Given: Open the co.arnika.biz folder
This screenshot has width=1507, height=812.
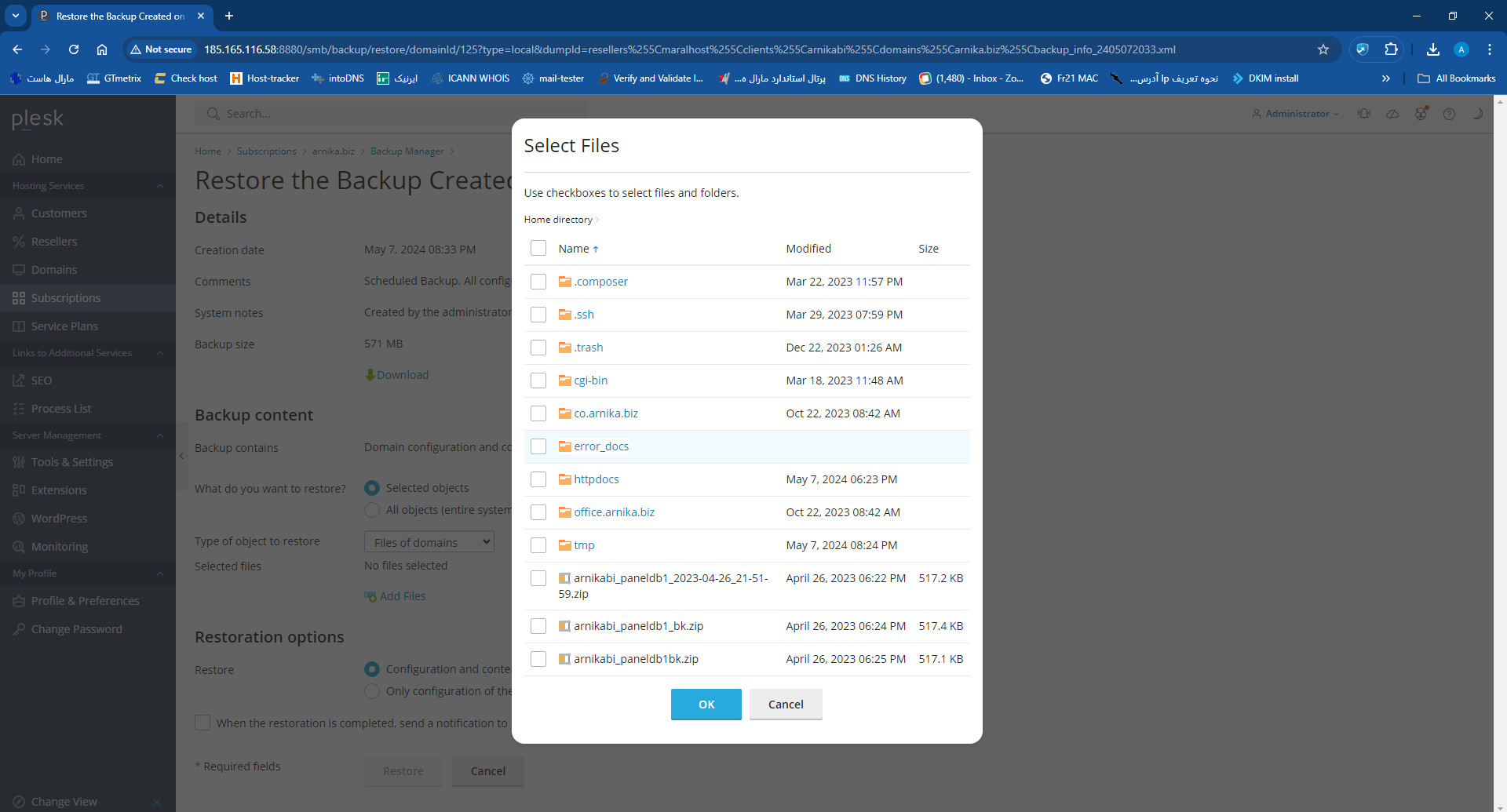Looking at the screenshot, I should pos(605,413).
